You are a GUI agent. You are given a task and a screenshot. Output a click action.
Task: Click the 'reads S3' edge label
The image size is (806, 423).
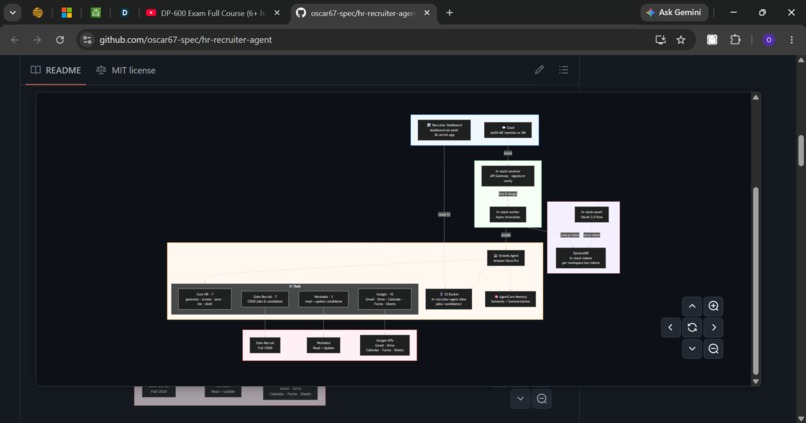click(444, 214)
